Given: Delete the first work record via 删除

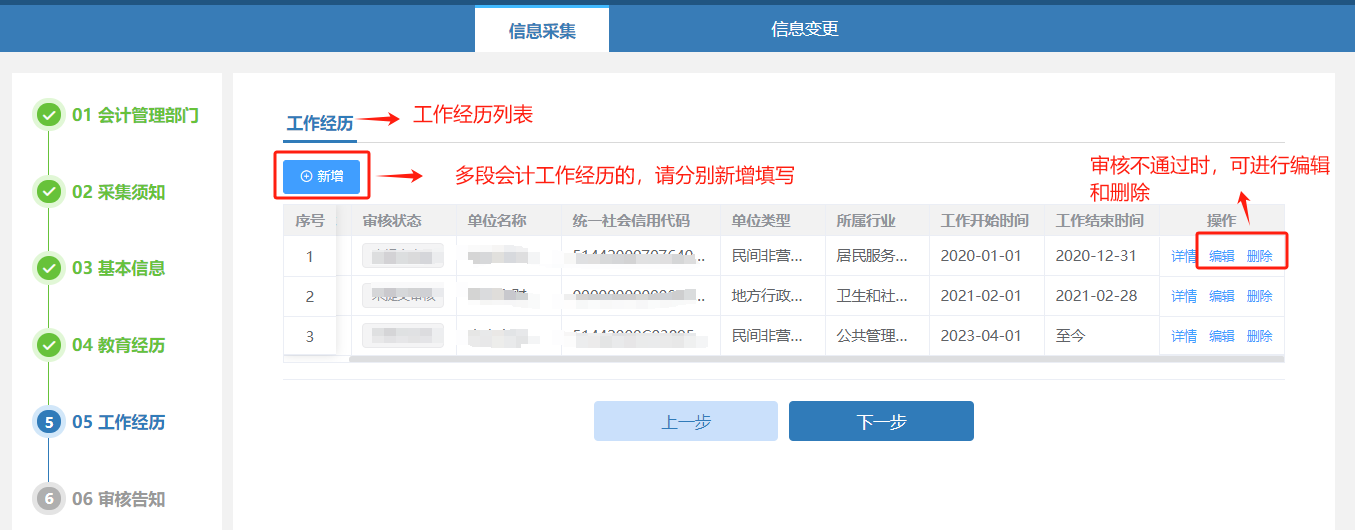Looking at the screenshot, I should click(1259, 256).
